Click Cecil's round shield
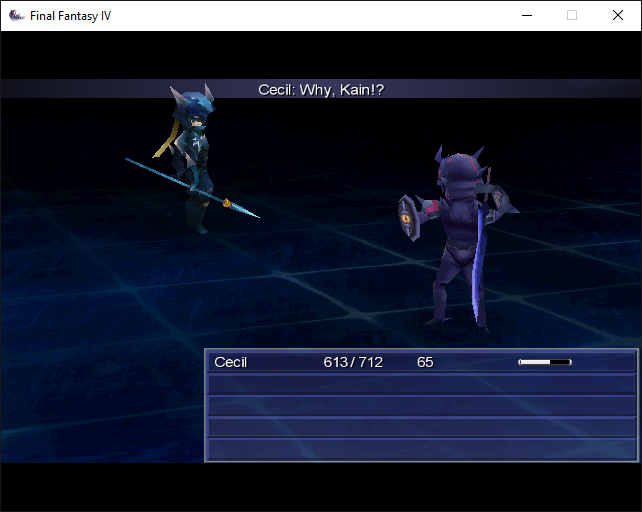The height and width of the screenshot is (512, 642). pyautogui.click(x=409, y=218)
